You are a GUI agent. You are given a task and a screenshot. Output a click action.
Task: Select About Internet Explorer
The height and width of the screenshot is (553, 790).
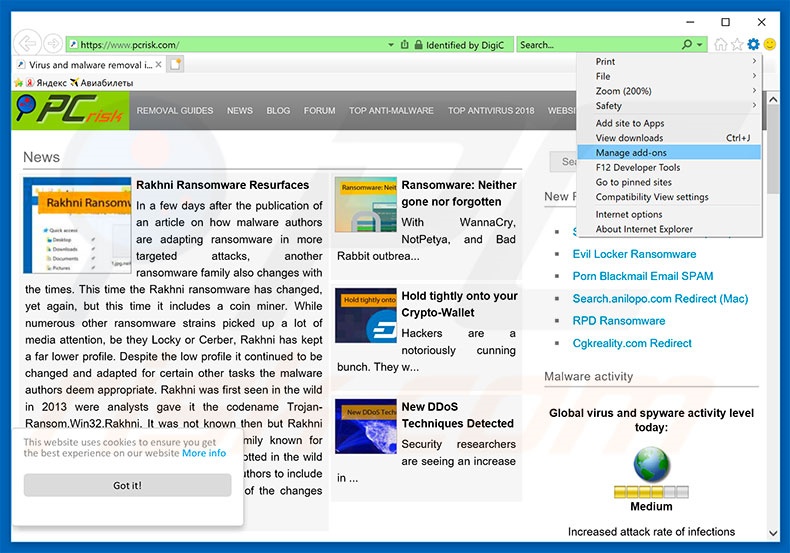(x=670, y=229)
